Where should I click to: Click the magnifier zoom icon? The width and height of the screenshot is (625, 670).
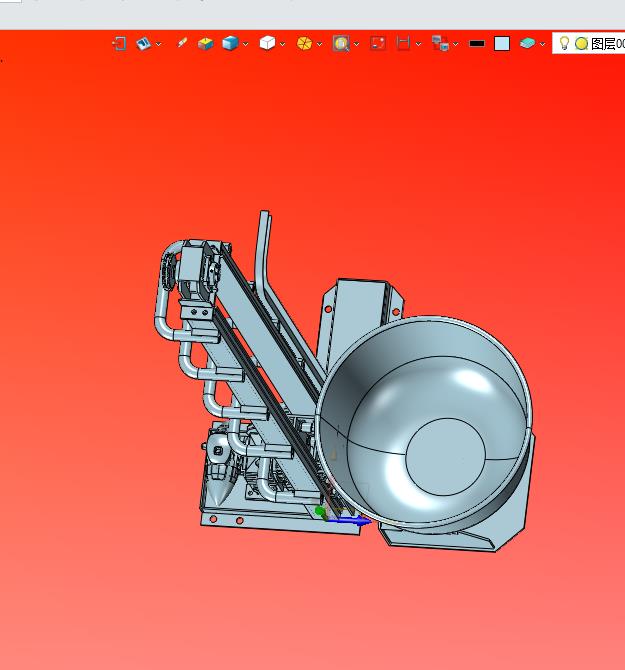[341, 44]
